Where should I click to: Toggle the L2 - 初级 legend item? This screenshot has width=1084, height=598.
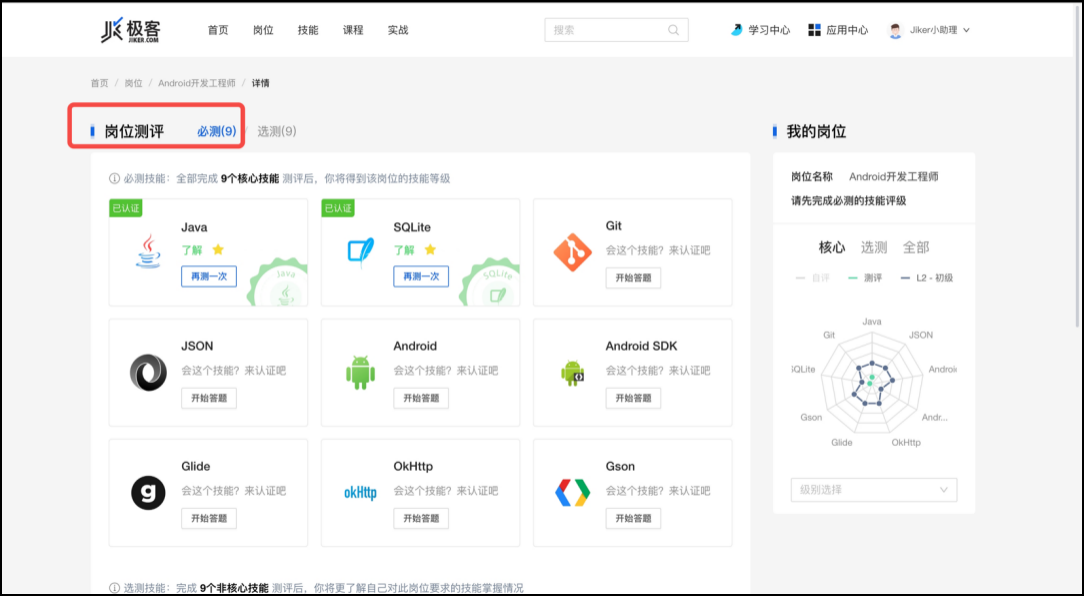pos(926,278)
